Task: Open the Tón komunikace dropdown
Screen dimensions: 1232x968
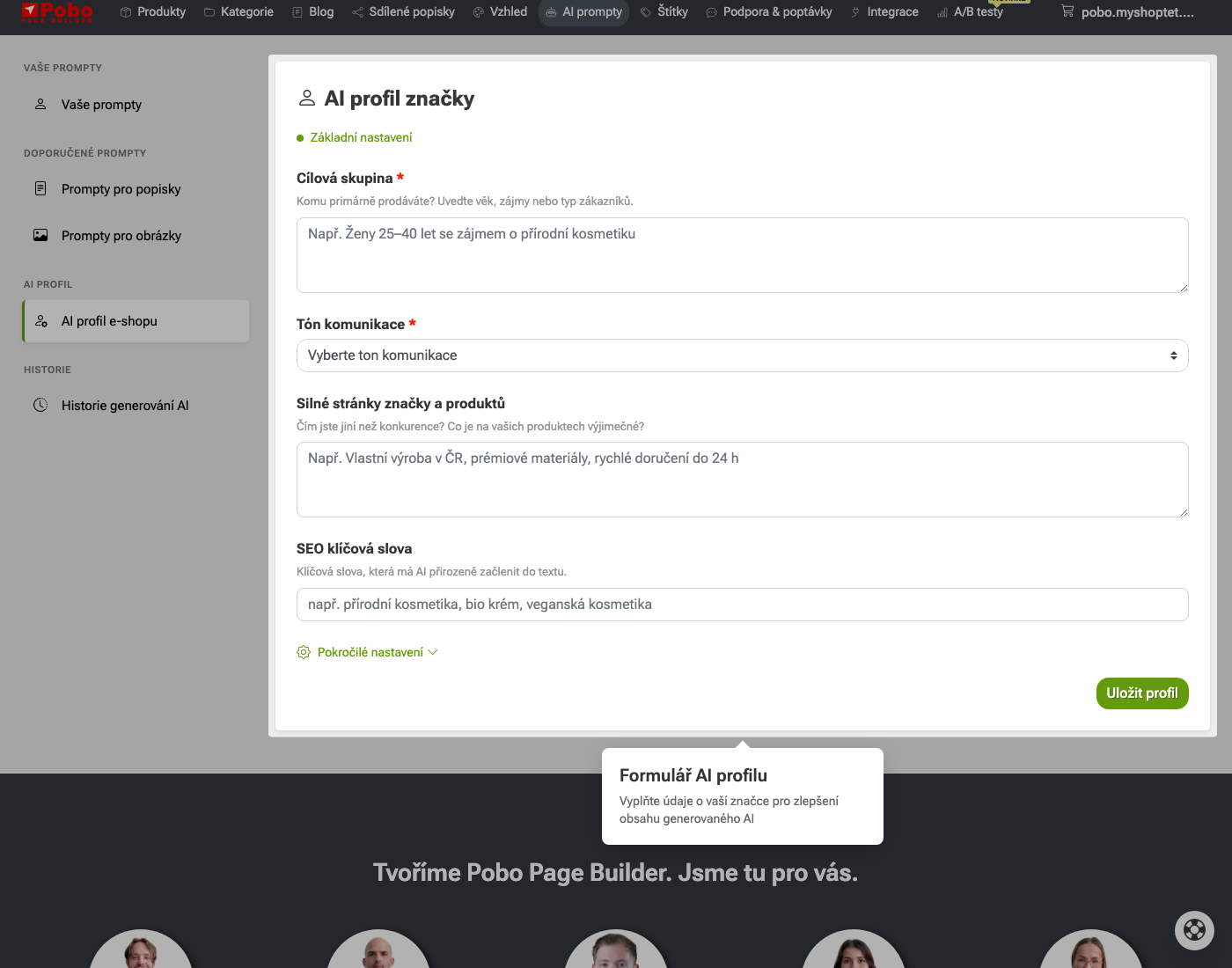Action: (742, 356)
